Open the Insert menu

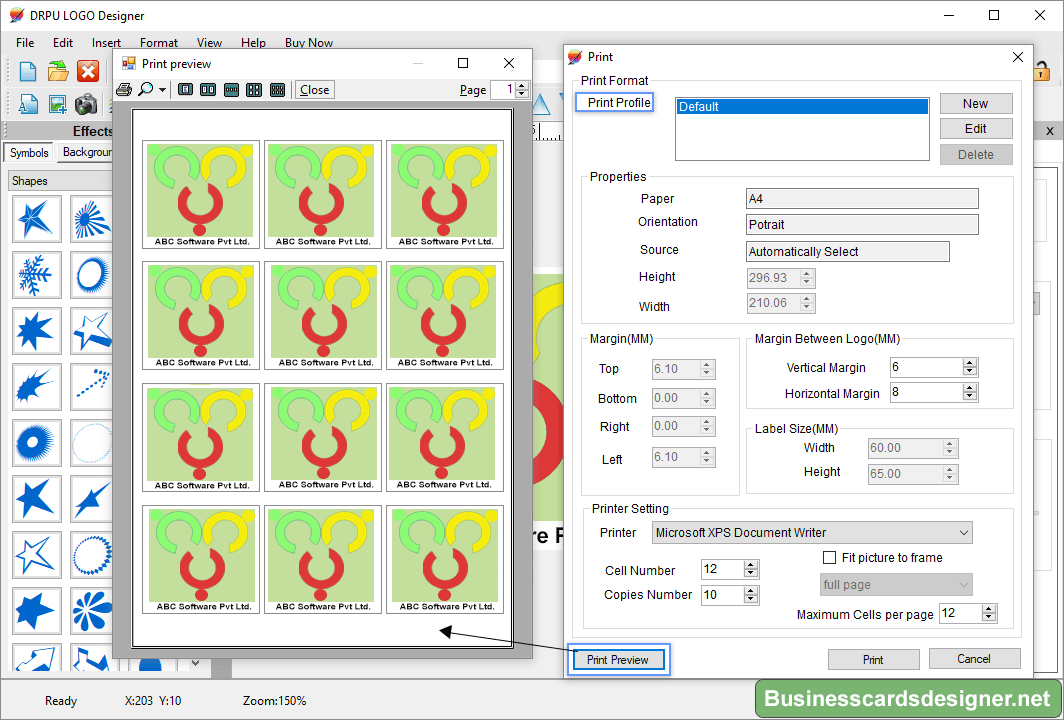[x=107, y=43]
